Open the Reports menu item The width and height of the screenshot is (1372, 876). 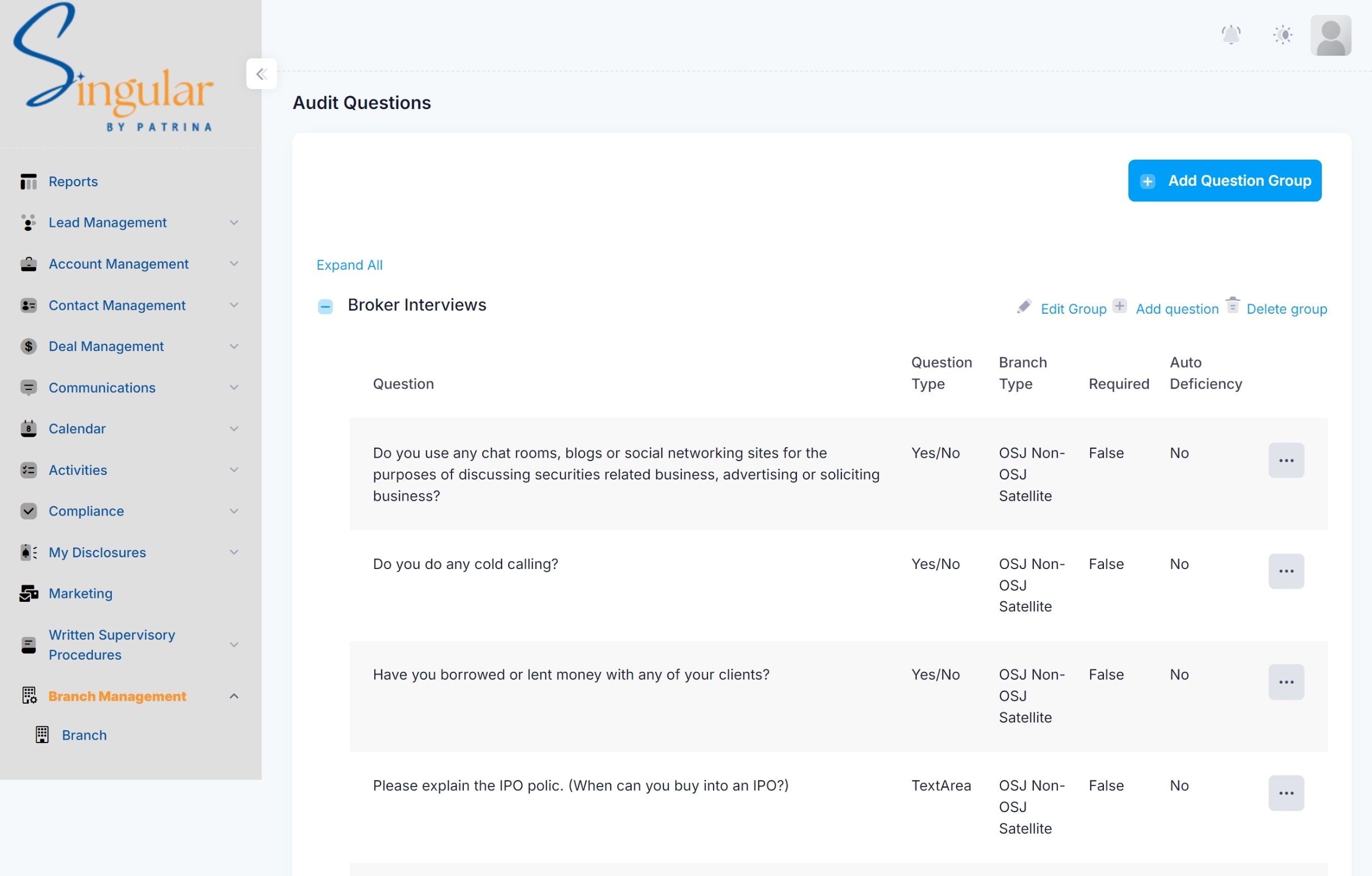pyautogui.click(x=73, y=181)
